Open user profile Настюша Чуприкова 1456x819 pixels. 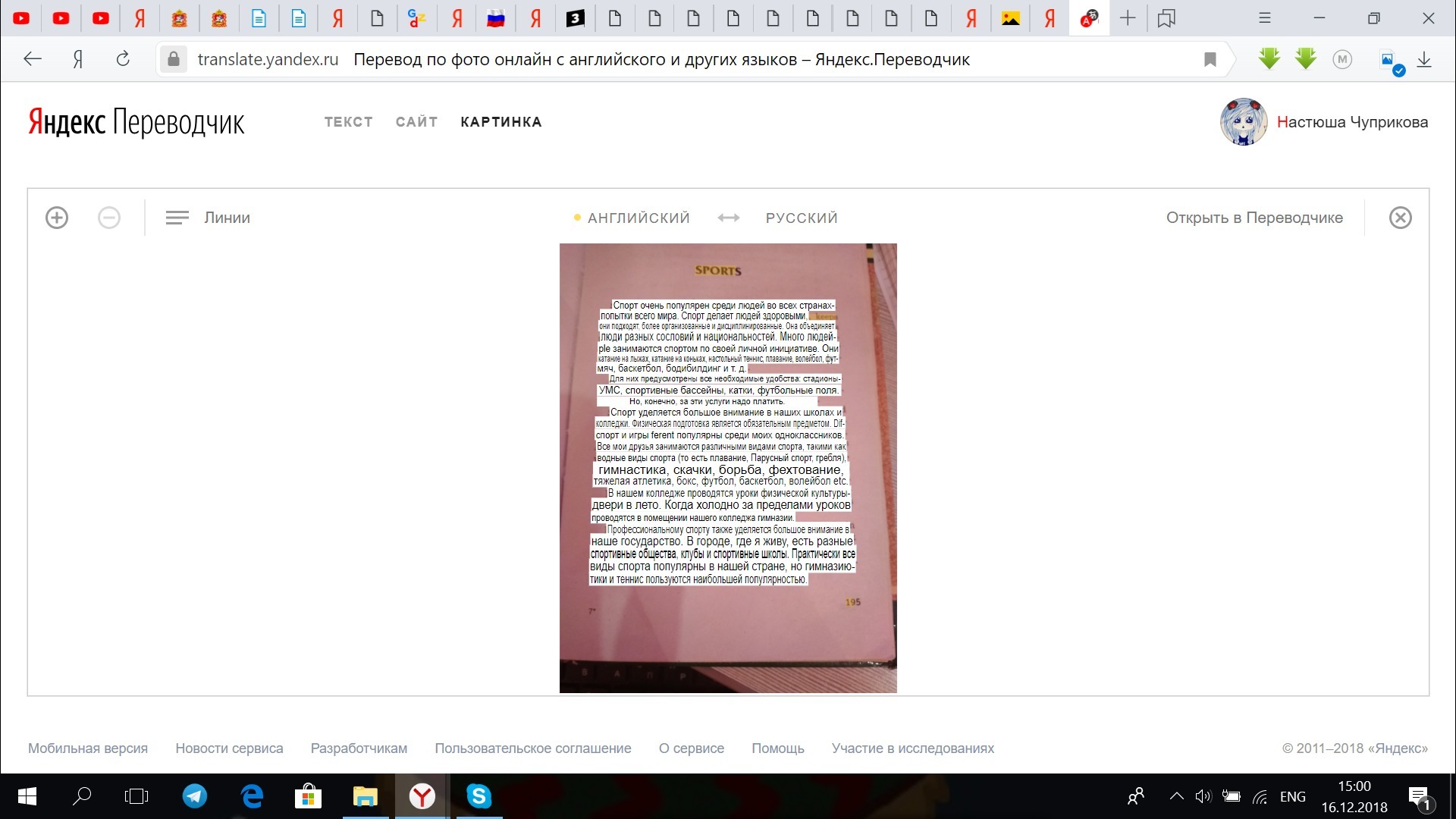pos(1351,122)
